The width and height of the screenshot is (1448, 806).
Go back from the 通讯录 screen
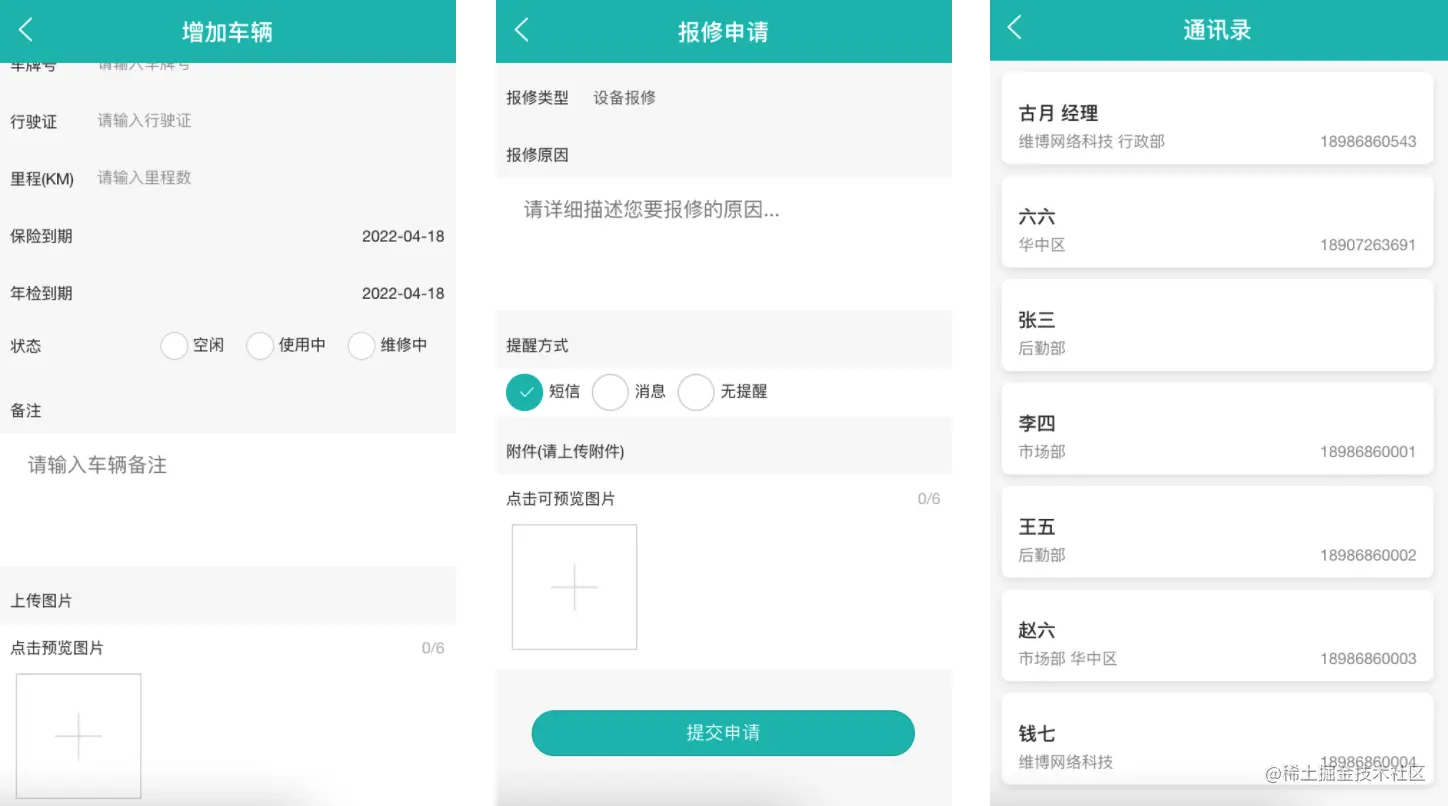pyautogui.click(x=1015, y=28)
